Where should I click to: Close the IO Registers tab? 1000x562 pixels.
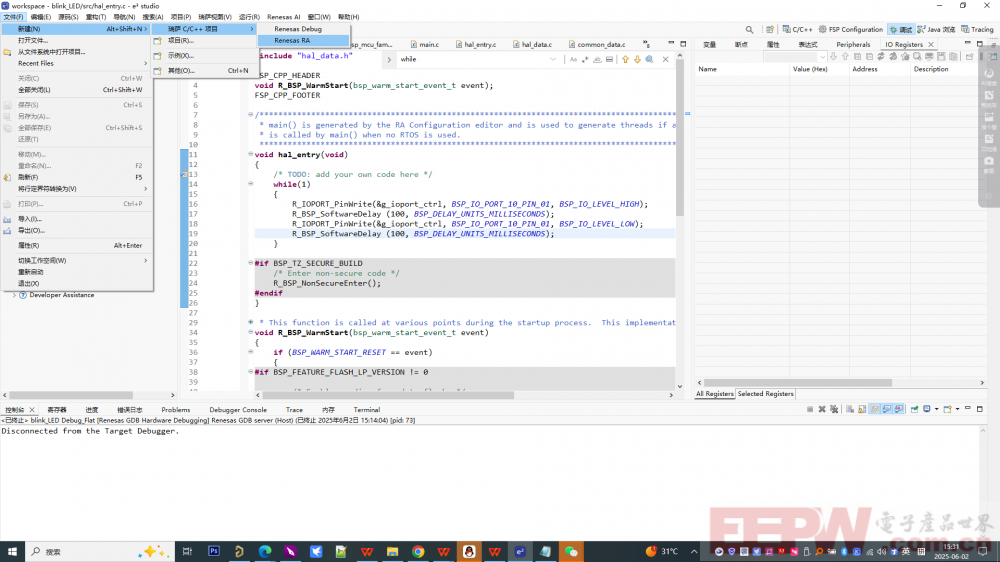tap(931, 45)
